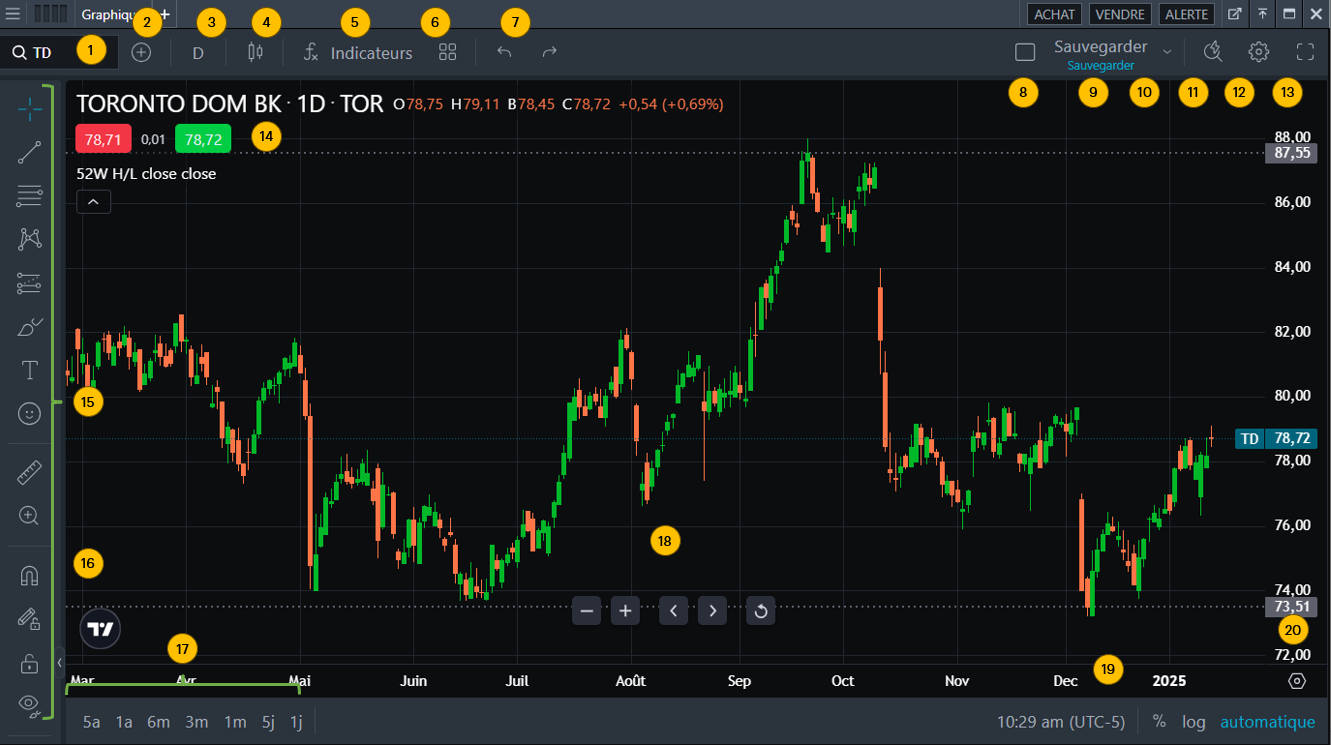This screenshot has height=745, width=1331.
Task: Toggle the log scale option
Action: [x=1193, y=722]
